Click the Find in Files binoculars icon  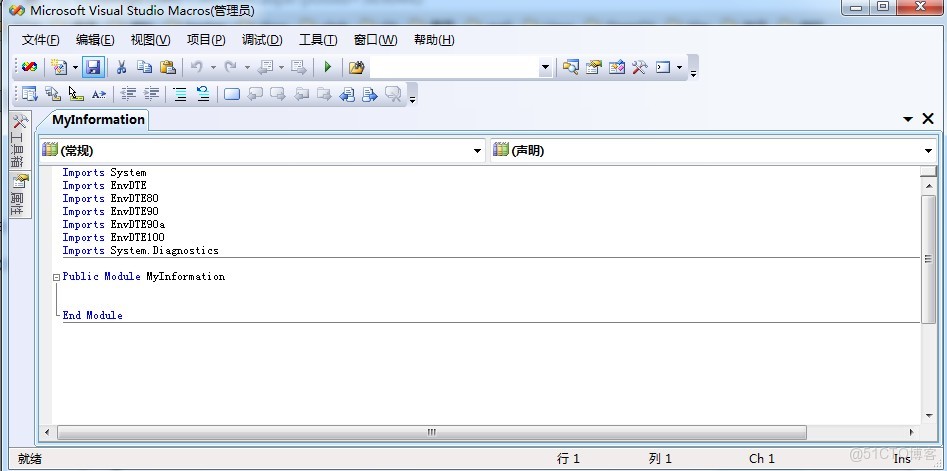click(x=356, y=67)
